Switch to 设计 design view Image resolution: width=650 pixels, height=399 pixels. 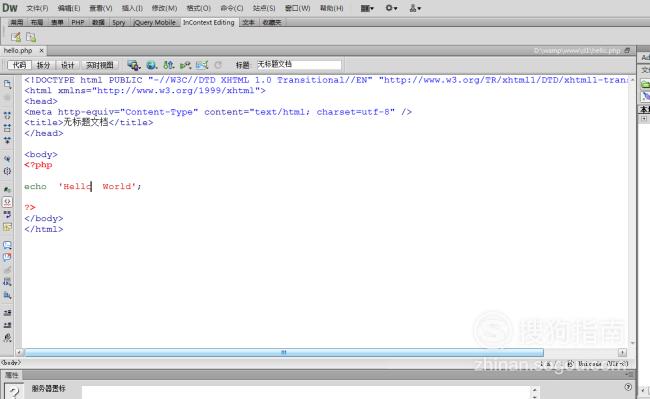(x=68, y=65)
